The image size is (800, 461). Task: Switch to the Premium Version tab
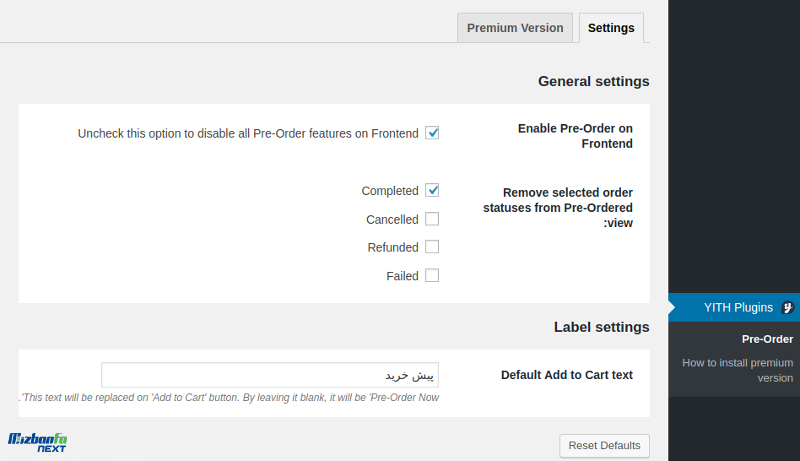515,28
